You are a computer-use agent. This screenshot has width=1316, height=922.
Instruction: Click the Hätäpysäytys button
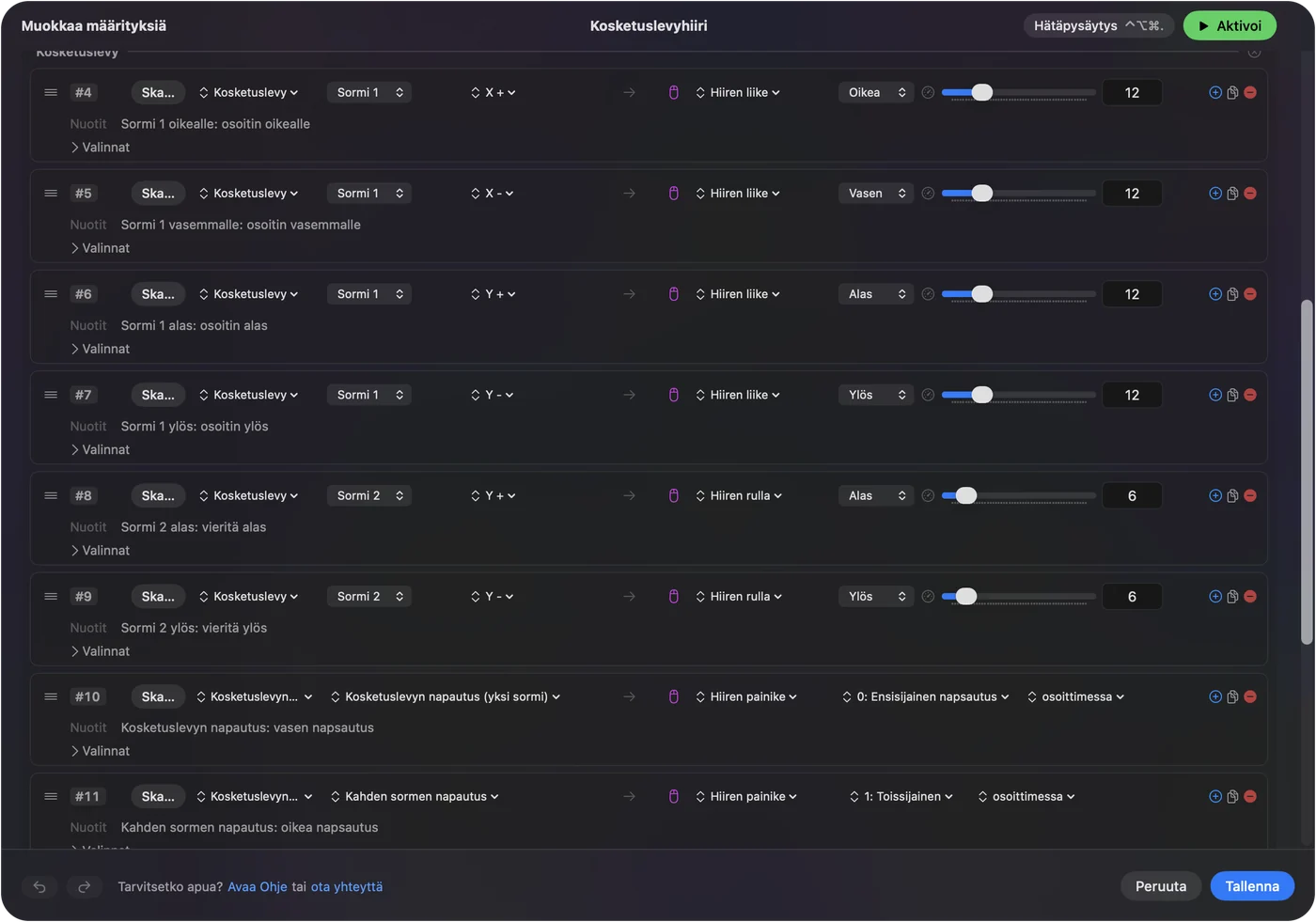point(1099,26)
